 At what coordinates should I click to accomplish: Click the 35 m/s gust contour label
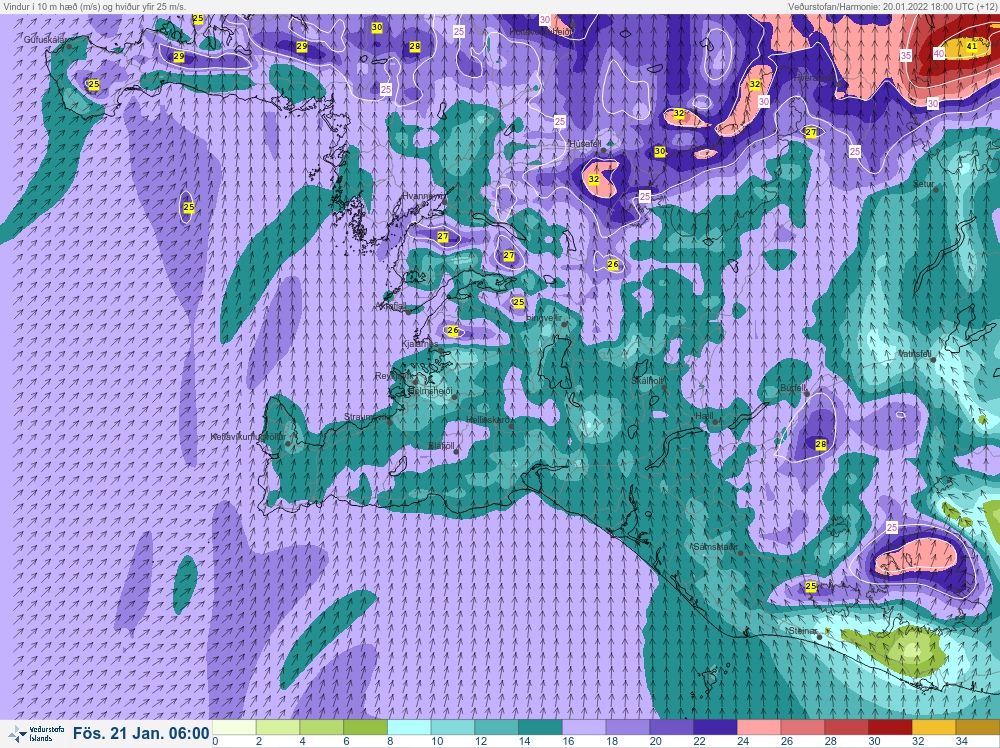[906, 55]
